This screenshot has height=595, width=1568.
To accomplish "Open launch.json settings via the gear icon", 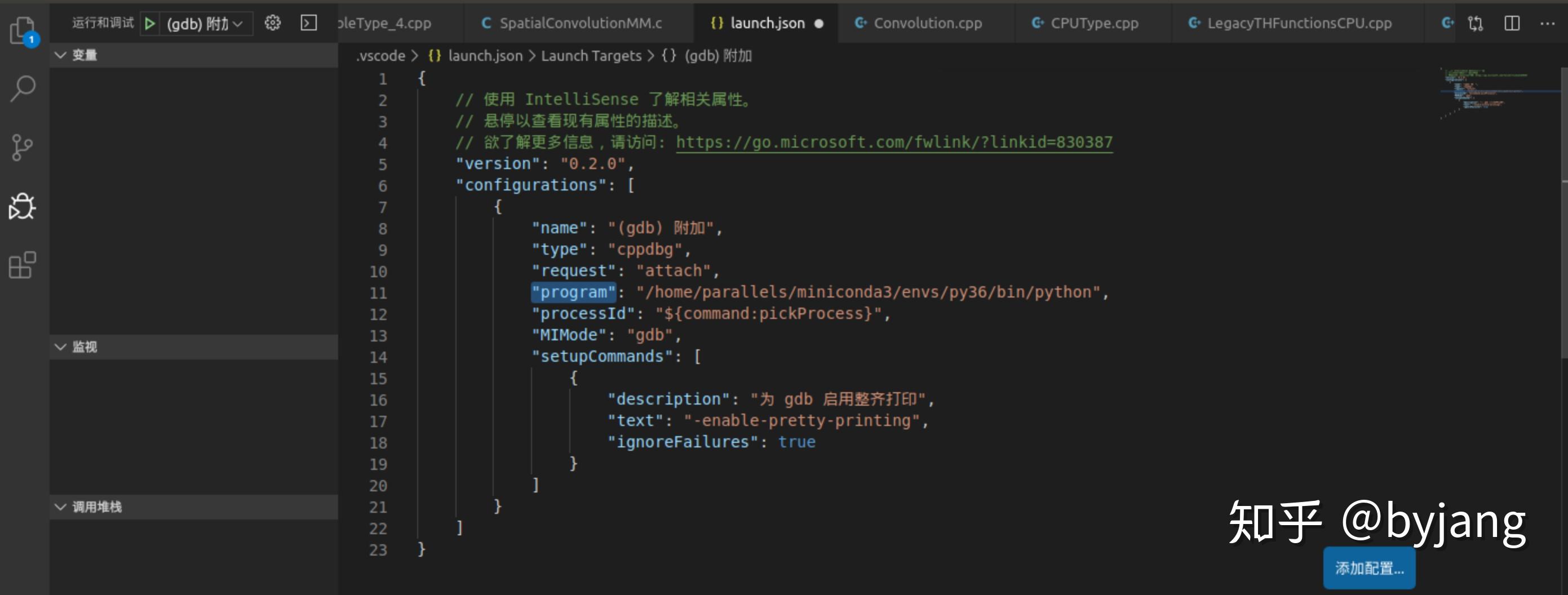I will (272, 23).
